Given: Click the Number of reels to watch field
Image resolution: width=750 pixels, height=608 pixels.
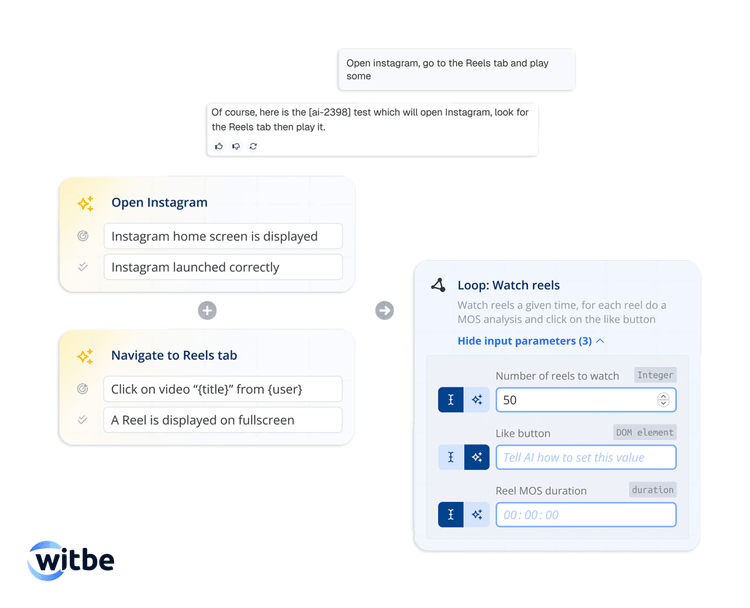Looking at the screenshot, I should pyautogui.click(x=586, y=399).
